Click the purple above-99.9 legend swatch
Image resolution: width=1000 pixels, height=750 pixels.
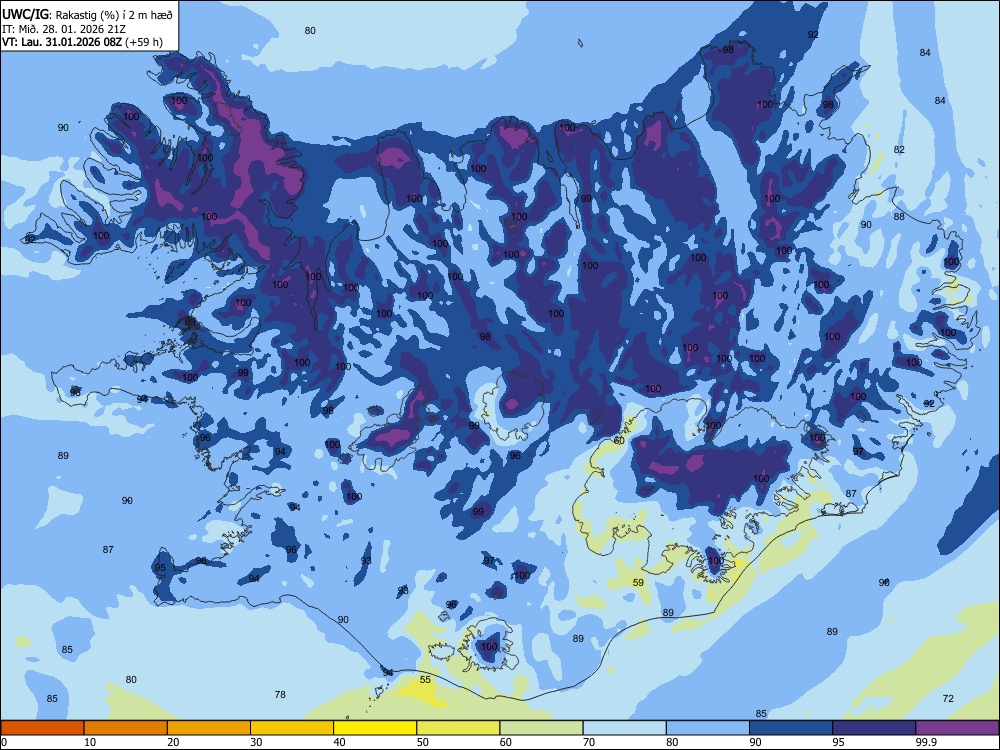coord(957,728)
